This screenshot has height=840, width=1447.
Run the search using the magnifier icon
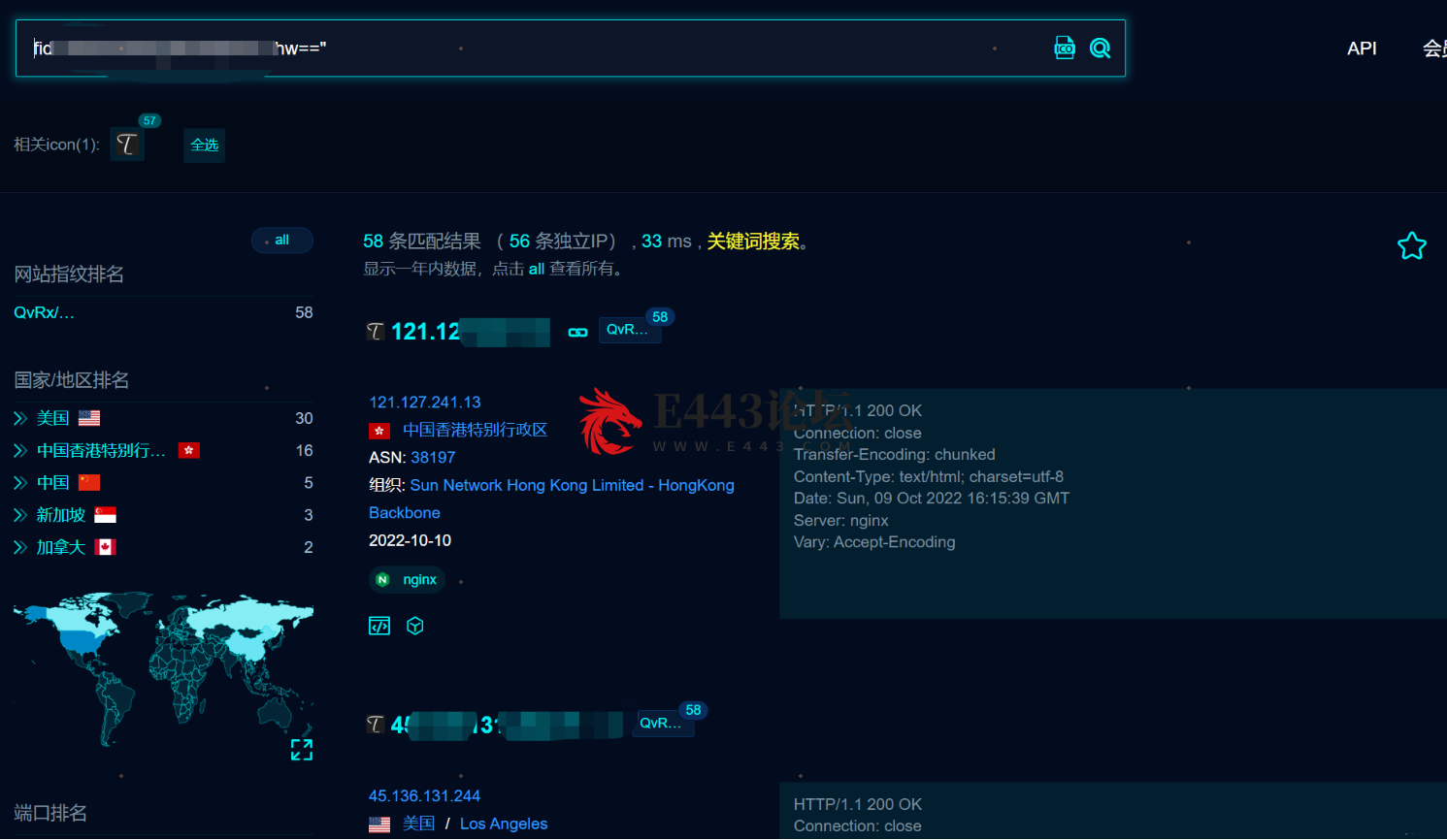pos(1100,47)
